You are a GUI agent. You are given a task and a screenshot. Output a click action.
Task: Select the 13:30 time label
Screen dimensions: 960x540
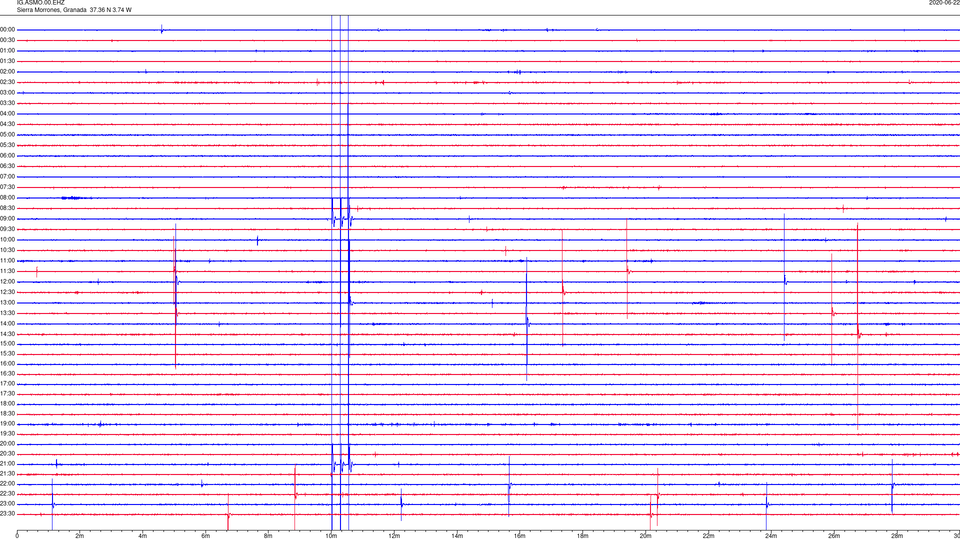(x=8, y=313)
